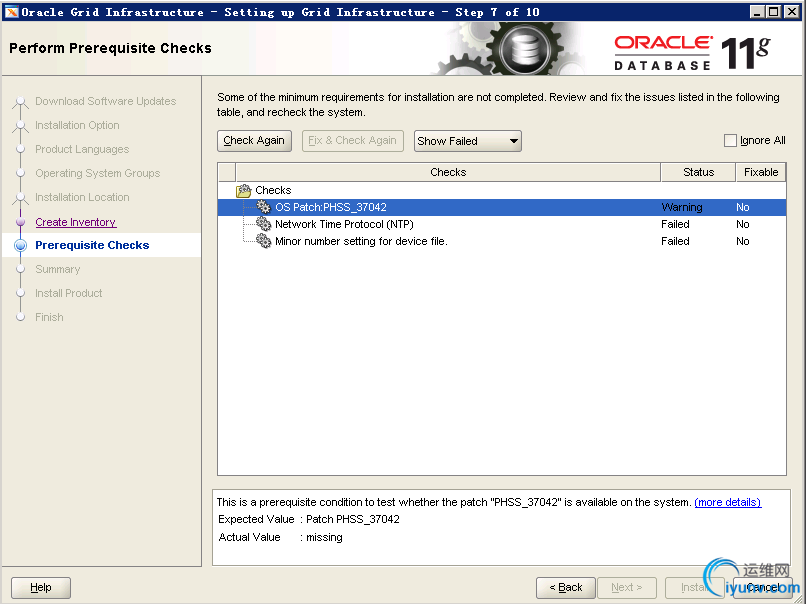
Task: Select the OS Patch:PHSS_37042 row
Action: pyautogui.click(x=502, y=207)
